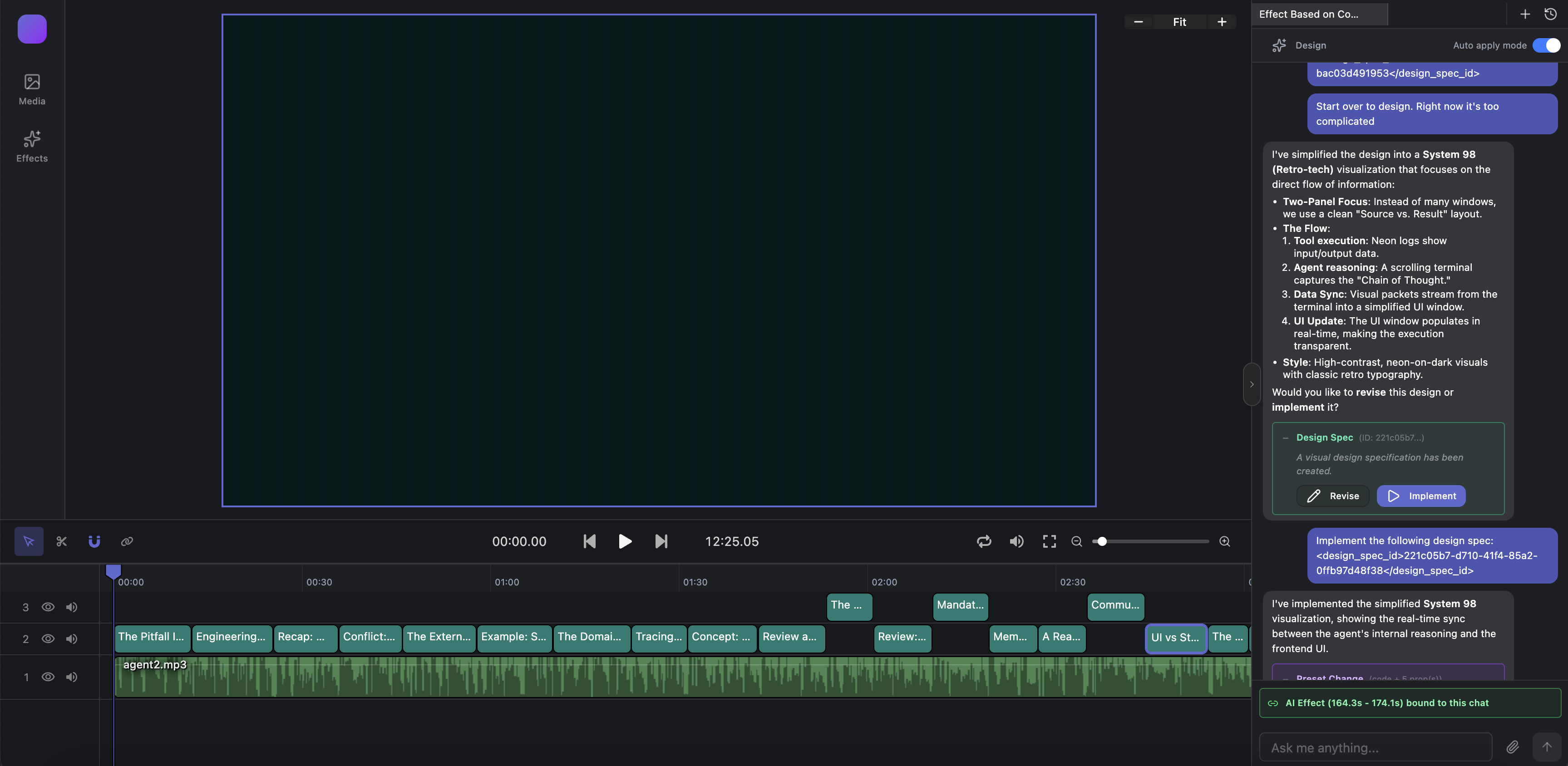Enter fullscreen preview mode
The width and height of the screenshot is (1568, 766).
pos(1049,541)
